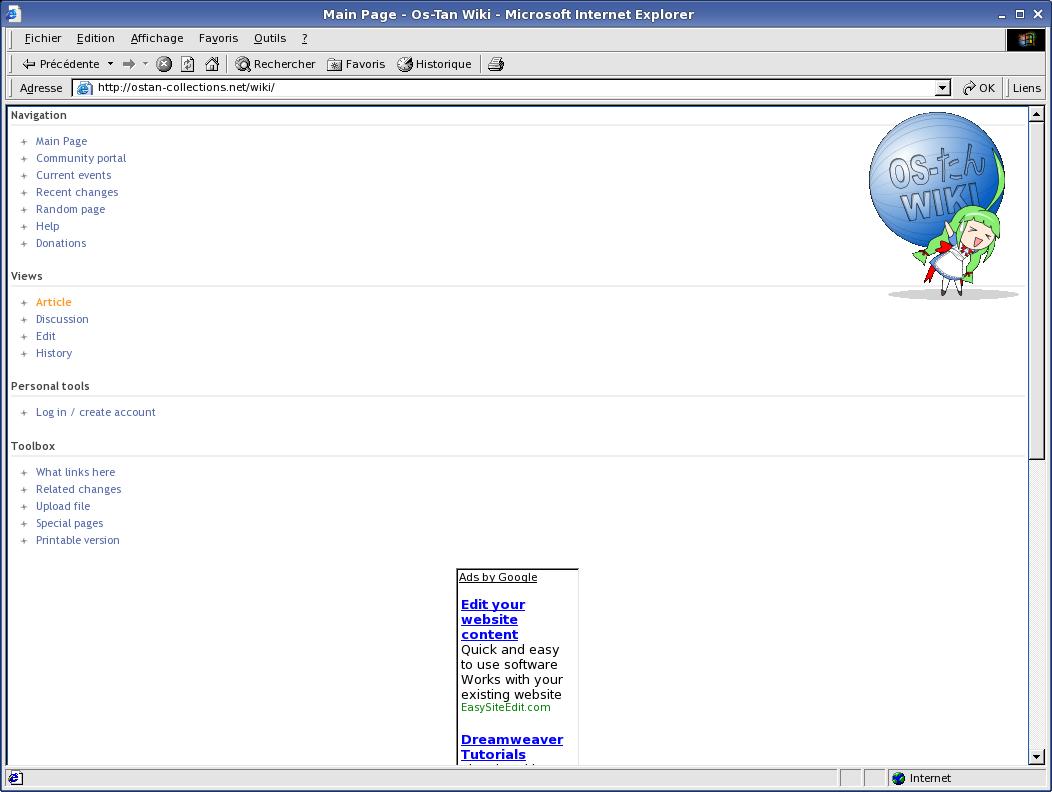This screenshot has height=792, width=1052.
Task: Click the EasySiteEdit.com ad URL
Action: click(505, 707)
